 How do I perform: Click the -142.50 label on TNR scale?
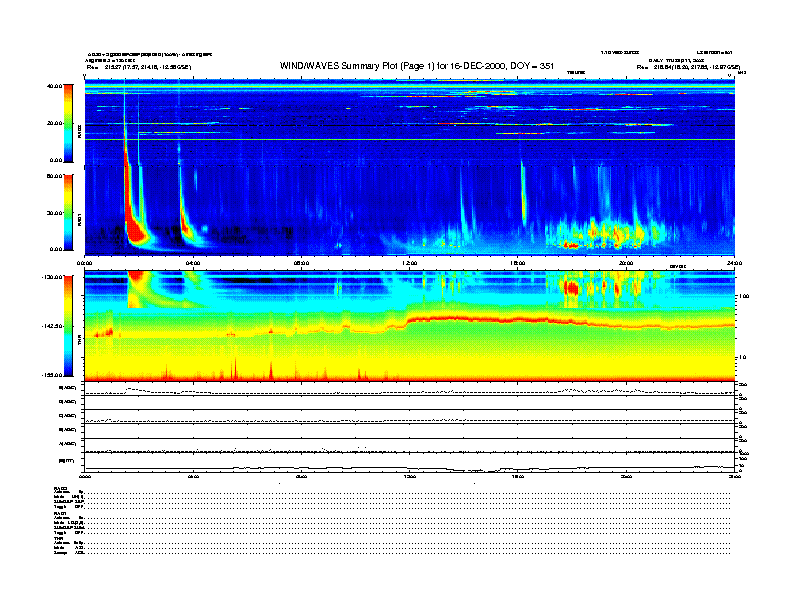point(52,326)
